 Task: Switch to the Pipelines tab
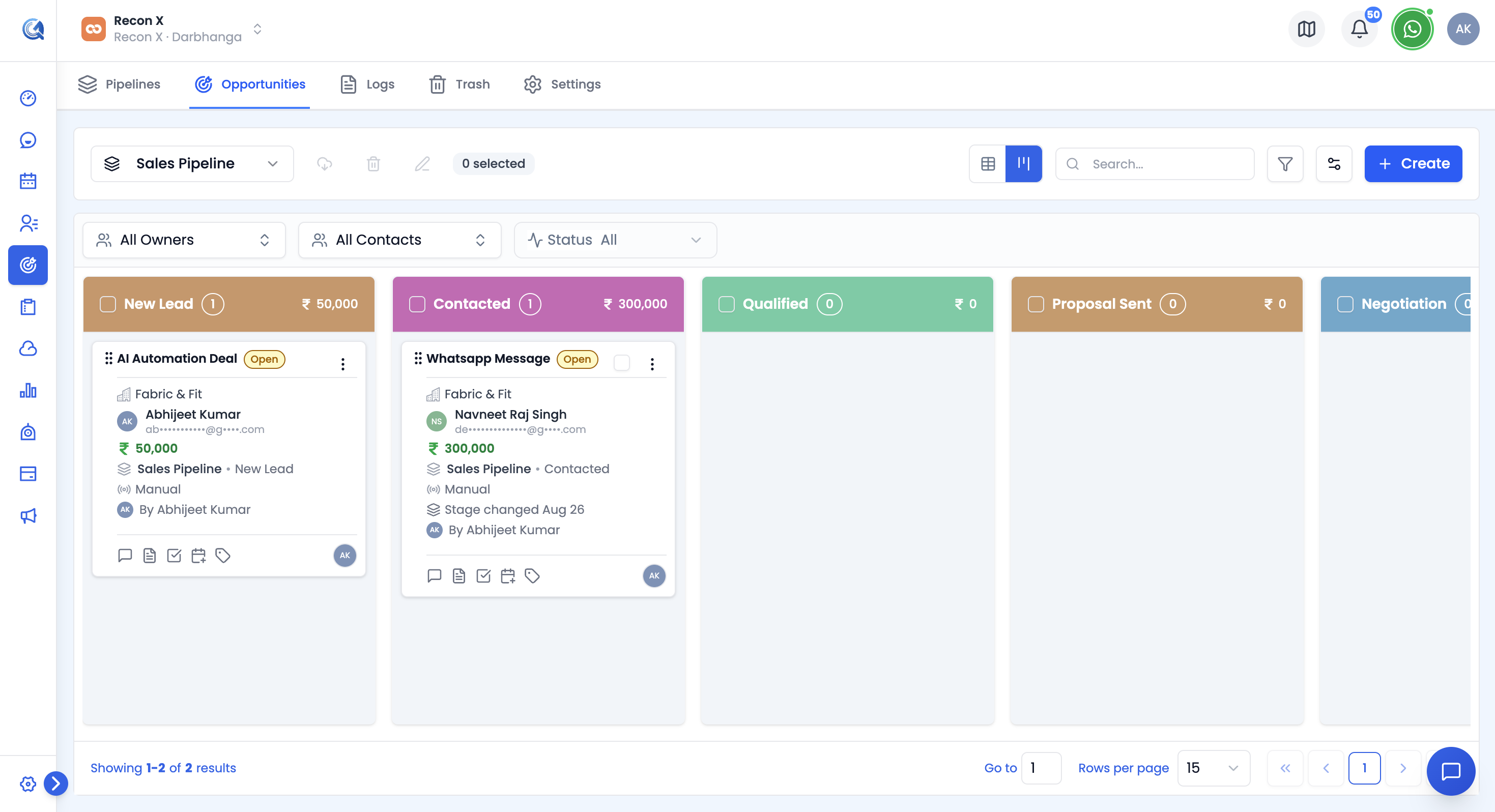coord(119,84)
